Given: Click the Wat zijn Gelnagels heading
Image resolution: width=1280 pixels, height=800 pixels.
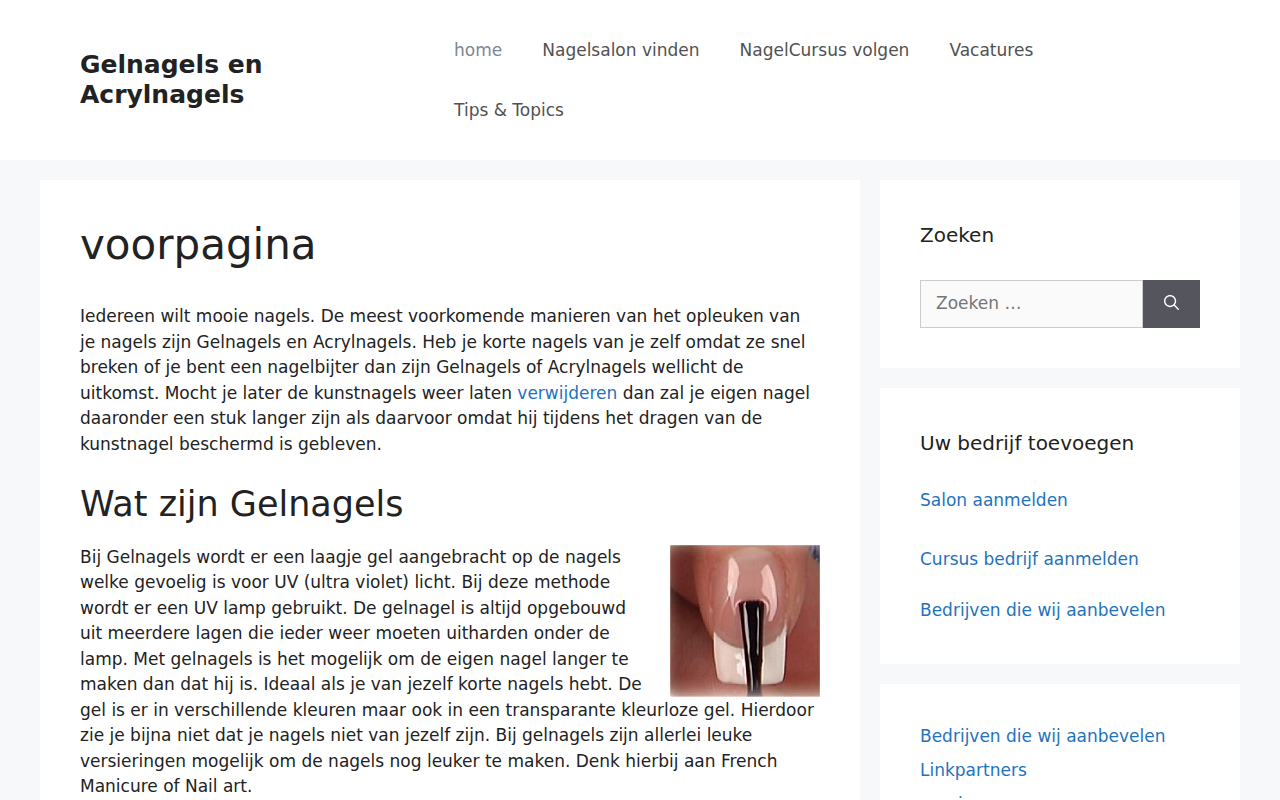Looking at the screenshot, I should coord(241,504).
